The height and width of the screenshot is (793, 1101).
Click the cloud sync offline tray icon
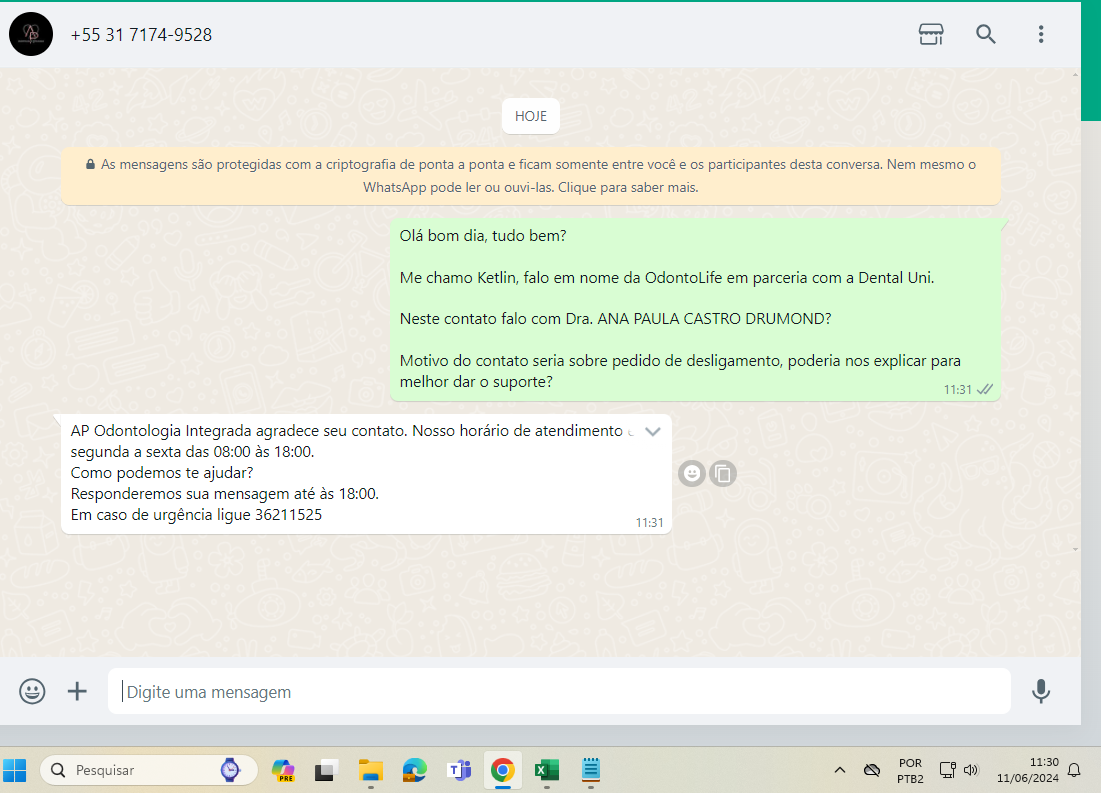pos(872,771)
